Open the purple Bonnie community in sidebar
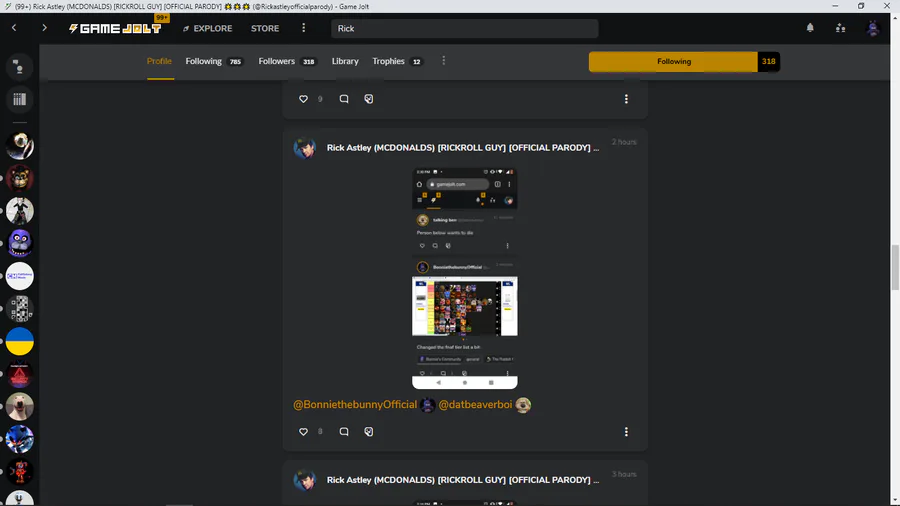The image size is (900, 506). pyautogui.click(x=20, y=243)
